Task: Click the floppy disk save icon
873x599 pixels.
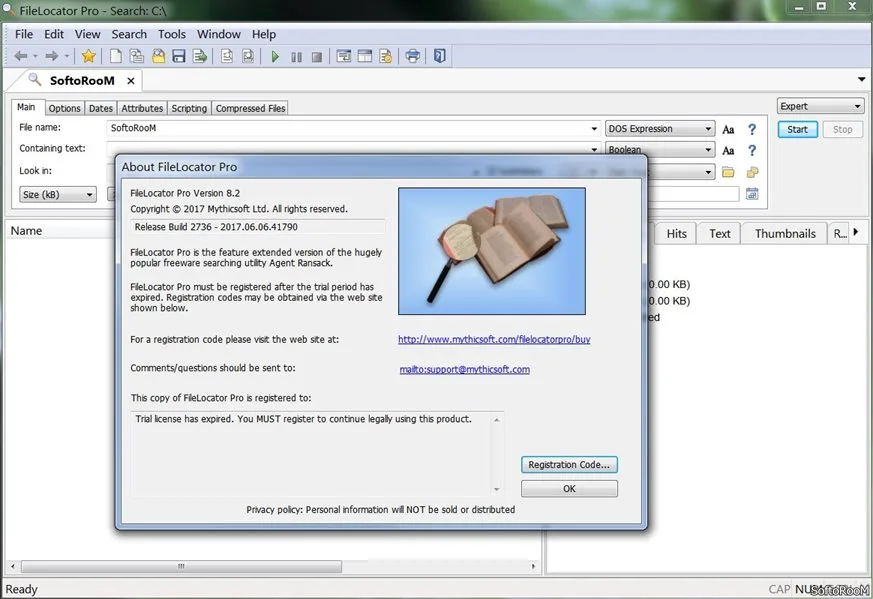Action: coord(179,56)
